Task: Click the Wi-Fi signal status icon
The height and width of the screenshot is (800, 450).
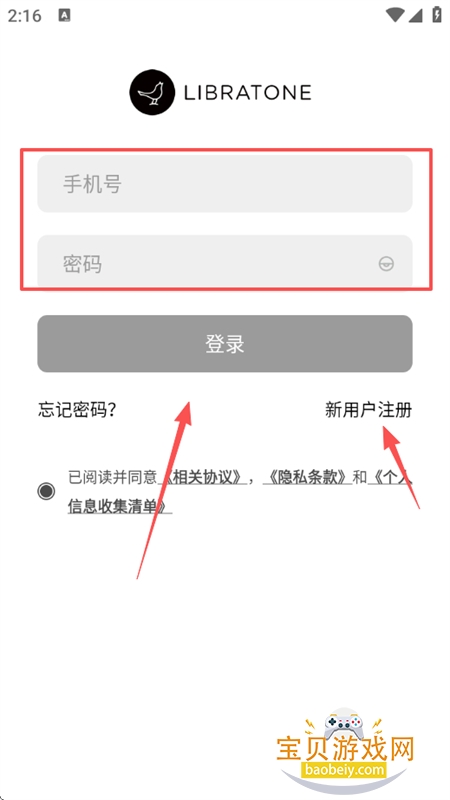Action: click(394, 15)
